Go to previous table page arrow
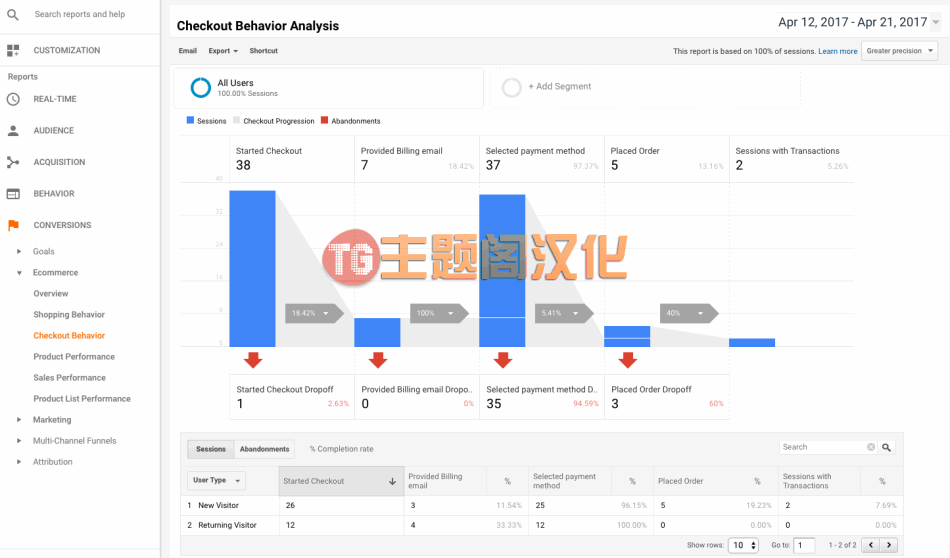Viewport: 950px width, 558px height. (x=871, y=545)
